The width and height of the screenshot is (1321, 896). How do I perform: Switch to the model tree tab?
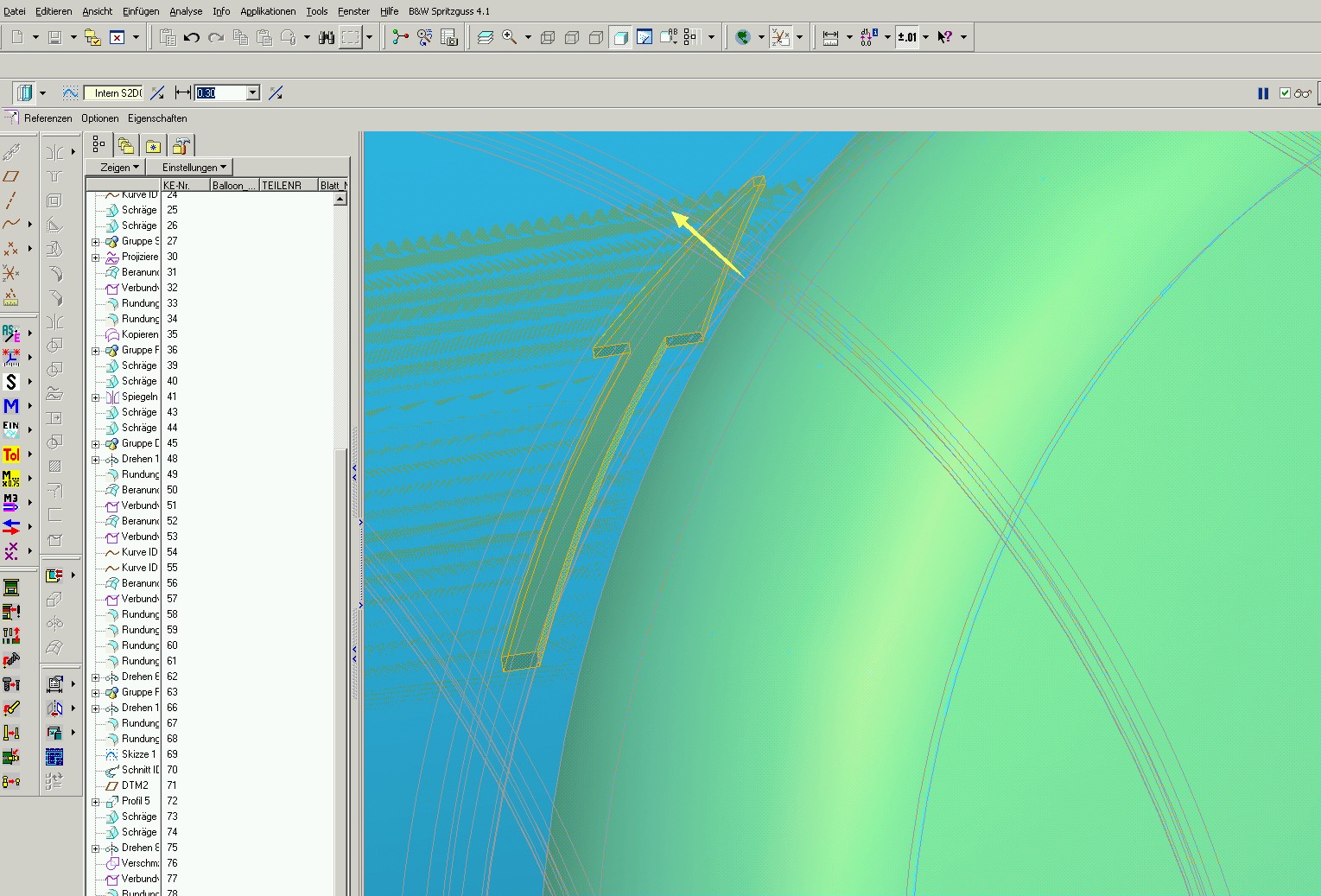coord(99,145)
